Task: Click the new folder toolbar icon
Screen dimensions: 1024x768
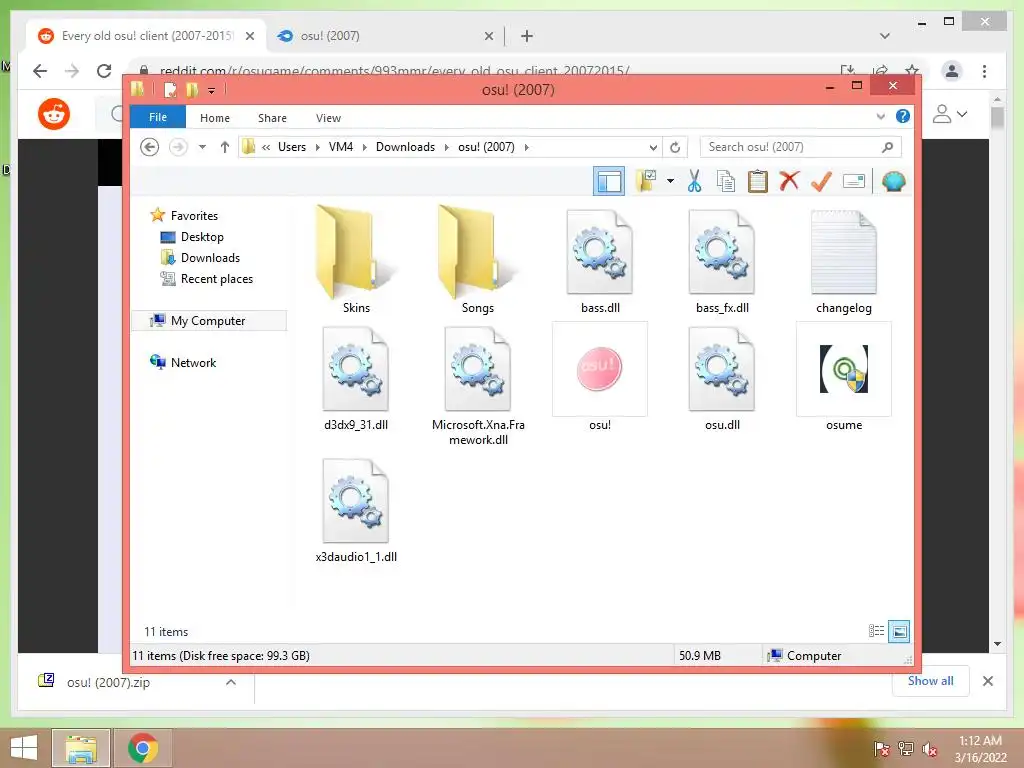Action: tap(646, 181)
